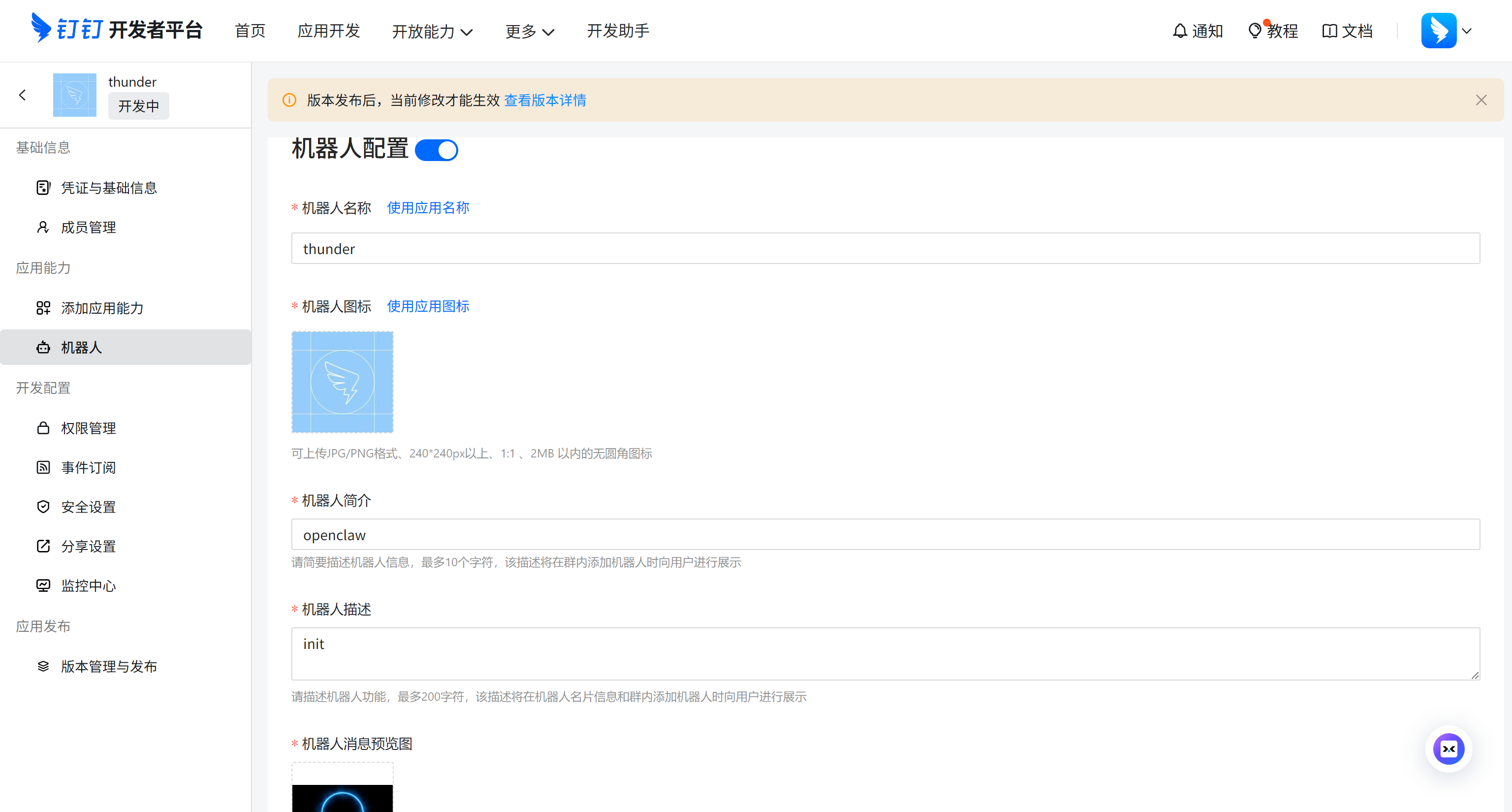Go to 应用开发 in the top navigation
Viewport: 1512px width, 812px height.
click(328, 31)
